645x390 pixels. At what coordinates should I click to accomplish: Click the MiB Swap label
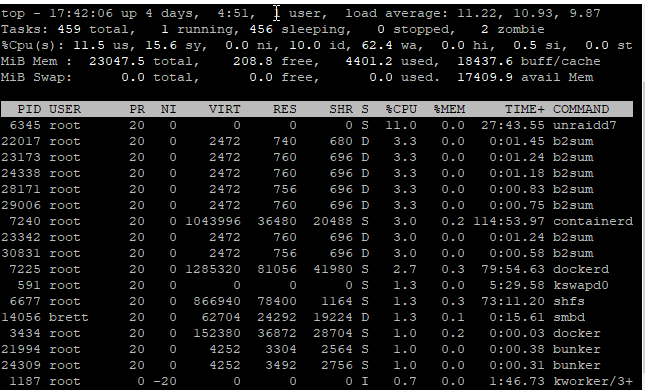pyautogui.click(x=36, y=77)
